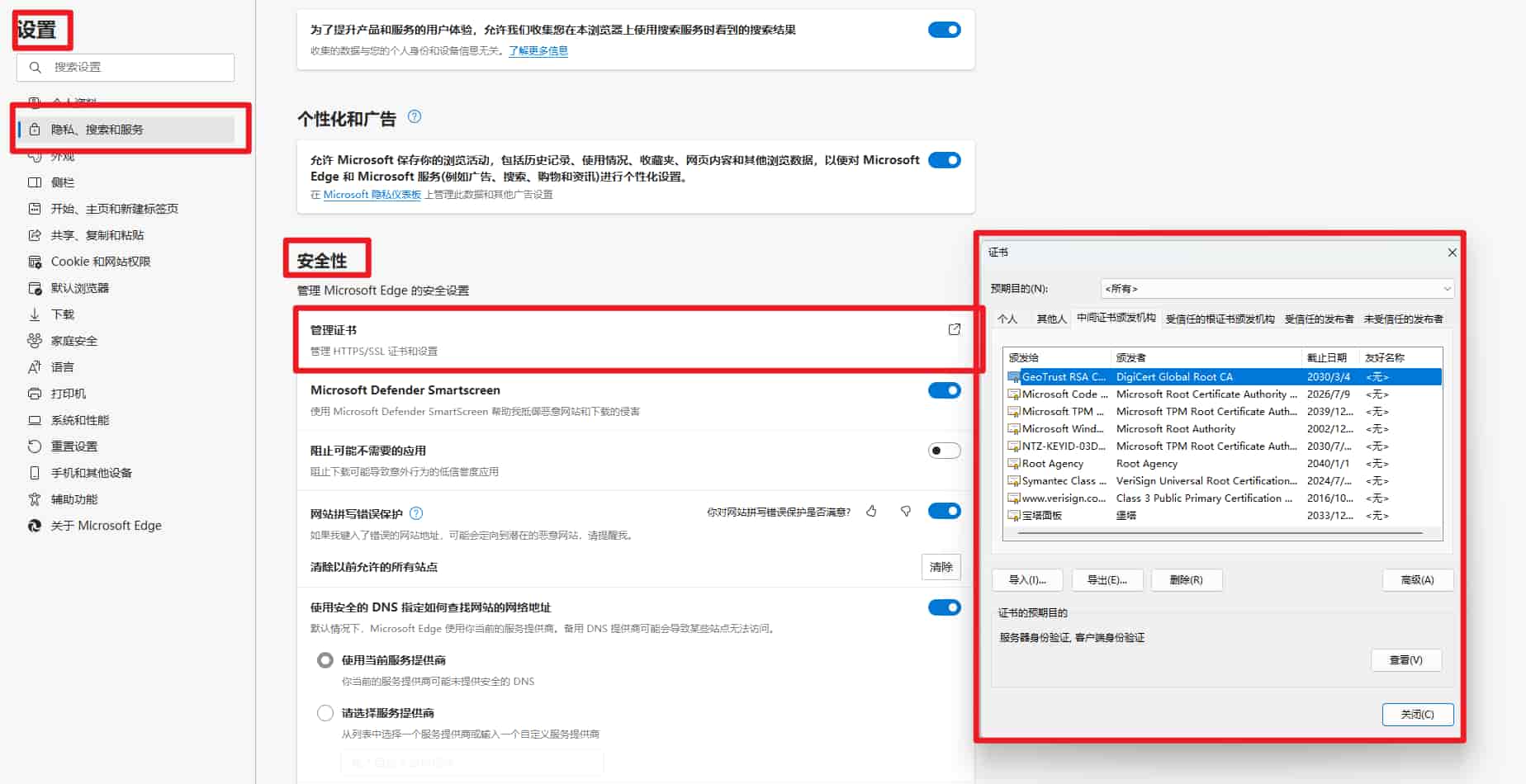Disable the Microsoft Defender Smartscreen toggle
Image resolution: width=1526 pixels, height=784 pixels.
pos(944,390)
